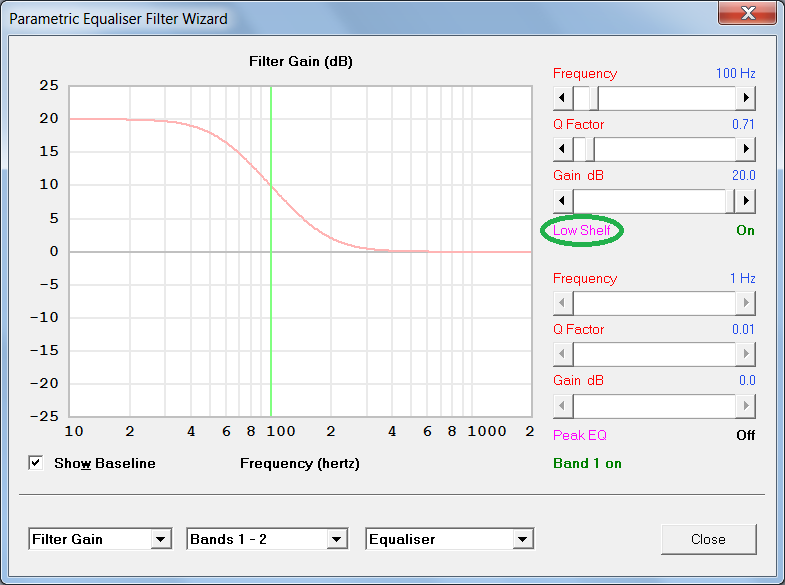Click right arrow of Band 2 Q Factor slider
The image size is (785, 585).
(745, 354)
